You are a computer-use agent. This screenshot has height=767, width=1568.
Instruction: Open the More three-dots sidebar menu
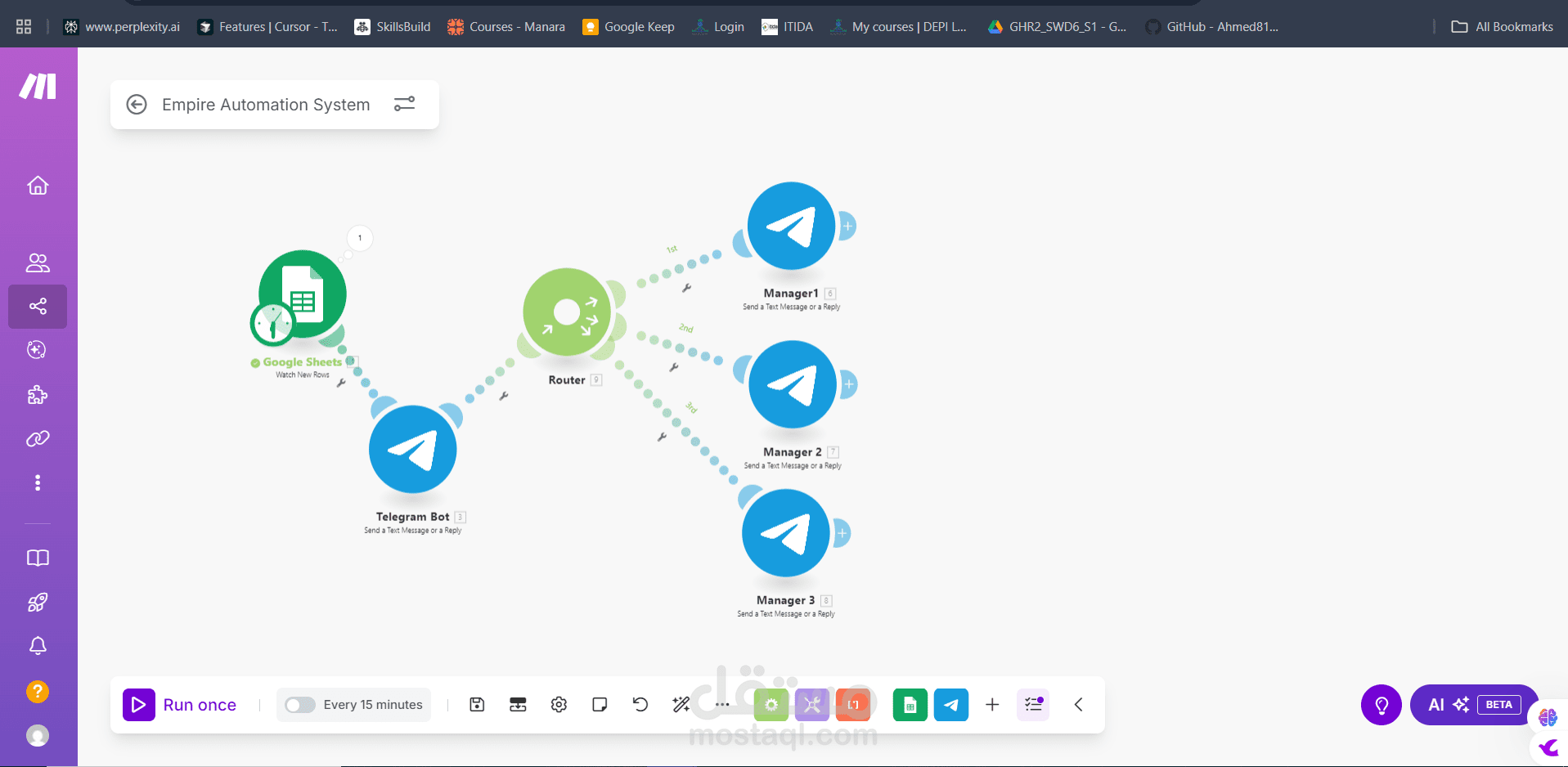click(x=38, y=483)
